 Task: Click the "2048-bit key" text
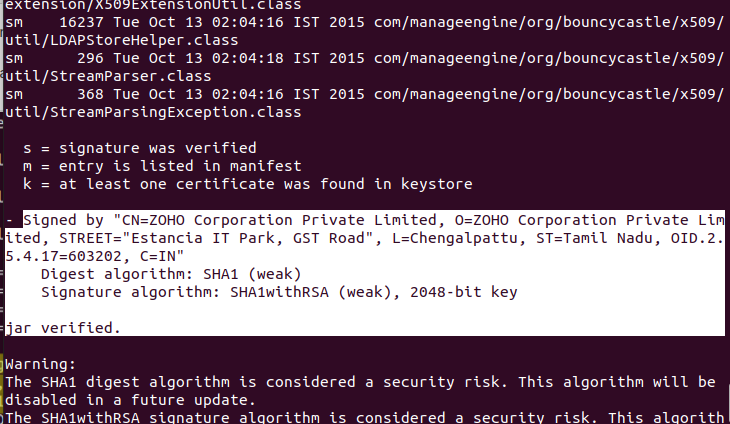469,292
